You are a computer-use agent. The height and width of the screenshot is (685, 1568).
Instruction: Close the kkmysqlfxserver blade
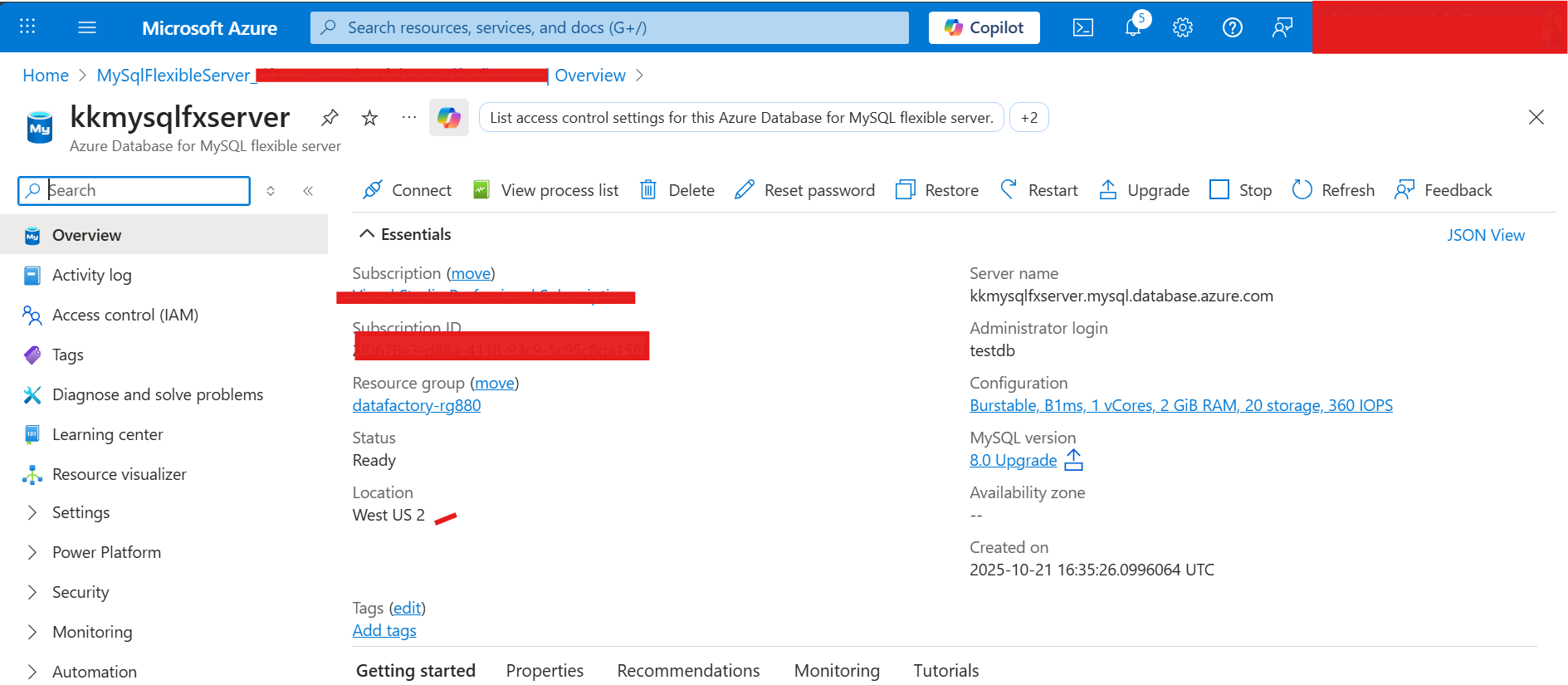click(x=1536, y=117)
